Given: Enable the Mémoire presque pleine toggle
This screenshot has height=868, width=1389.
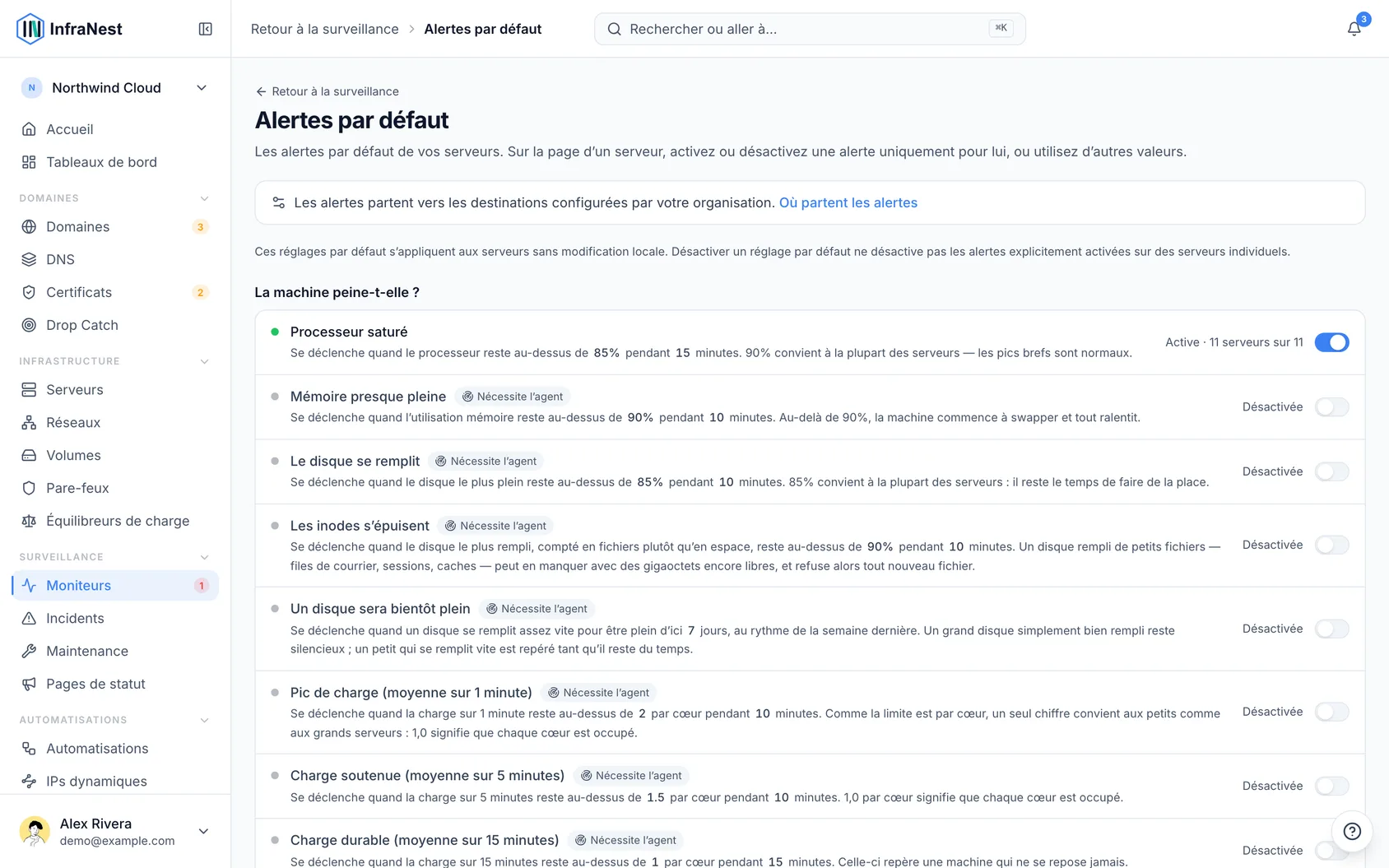Looking at the screenshot, I should click(x=1331, y=406).
